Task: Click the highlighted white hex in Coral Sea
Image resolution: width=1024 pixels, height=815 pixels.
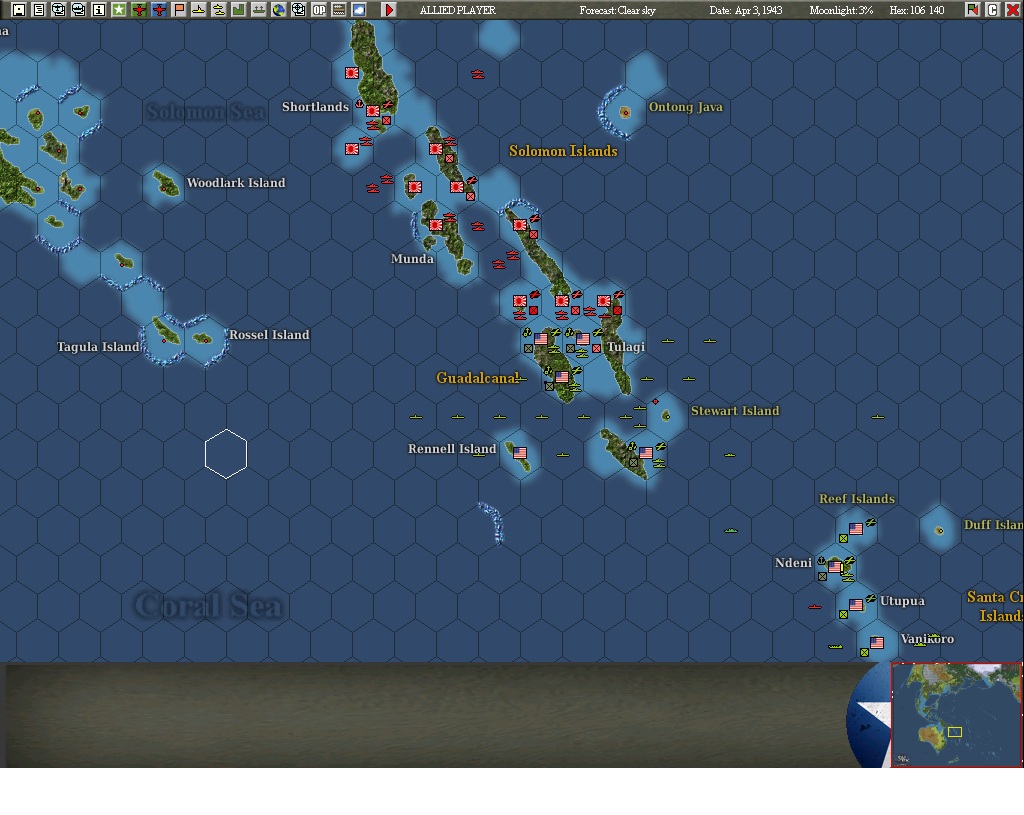Action: click(x=226, y=454)
